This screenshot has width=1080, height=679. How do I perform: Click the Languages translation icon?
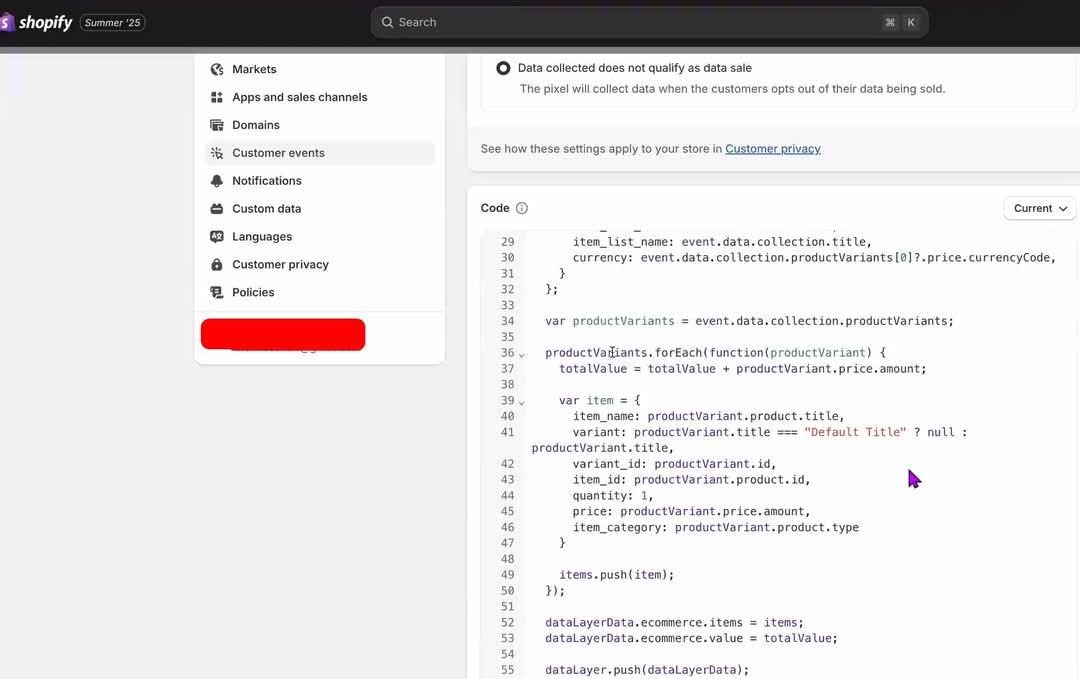click(216, 237)
